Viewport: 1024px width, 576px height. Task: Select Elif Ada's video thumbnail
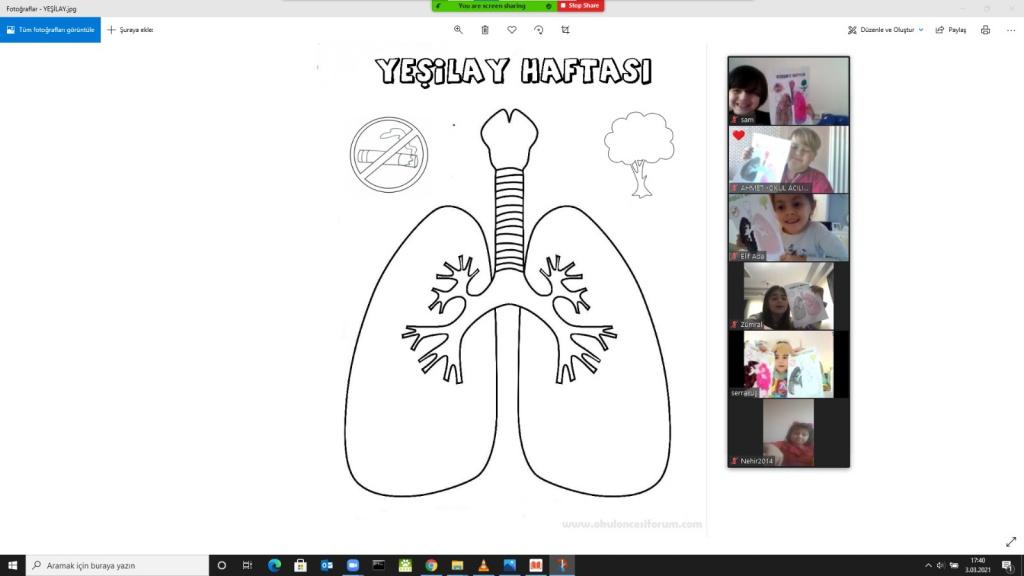[789, 227]
